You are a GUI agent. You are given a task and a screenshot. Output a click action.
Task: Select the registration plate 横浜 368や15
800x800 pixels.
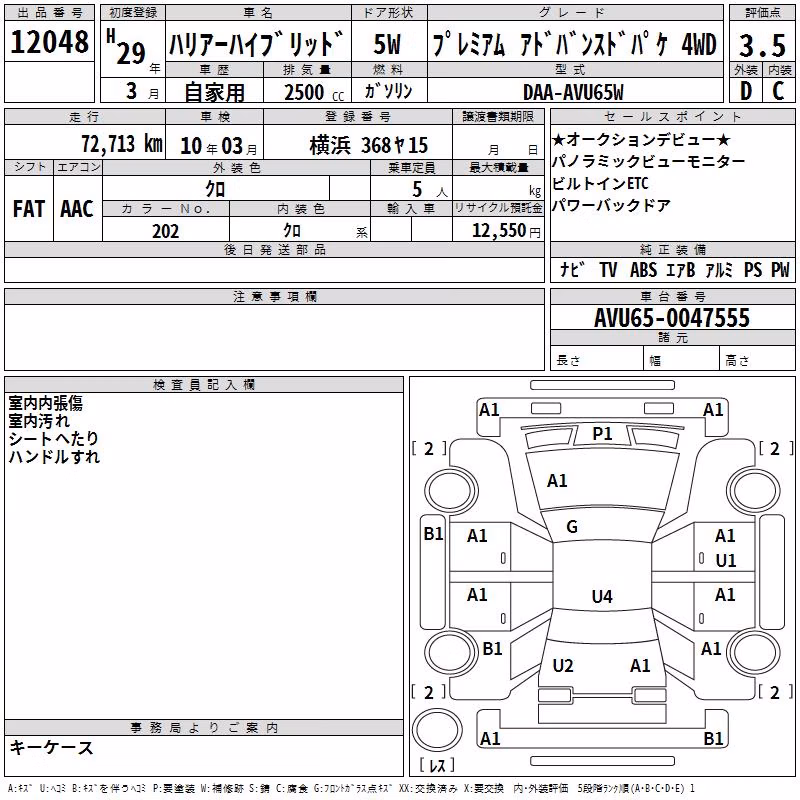tap(368, 145)
